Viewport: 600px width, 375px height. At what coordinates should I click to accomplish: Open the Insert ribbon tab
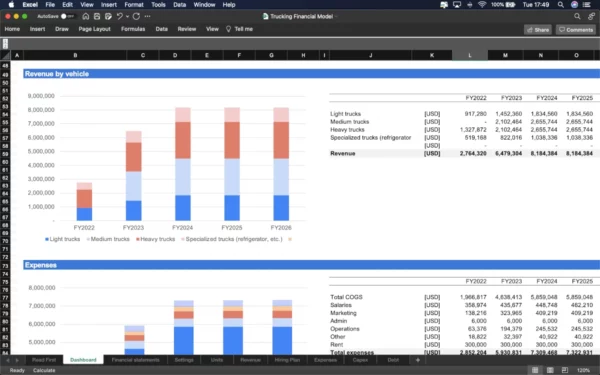click(38, 29)
